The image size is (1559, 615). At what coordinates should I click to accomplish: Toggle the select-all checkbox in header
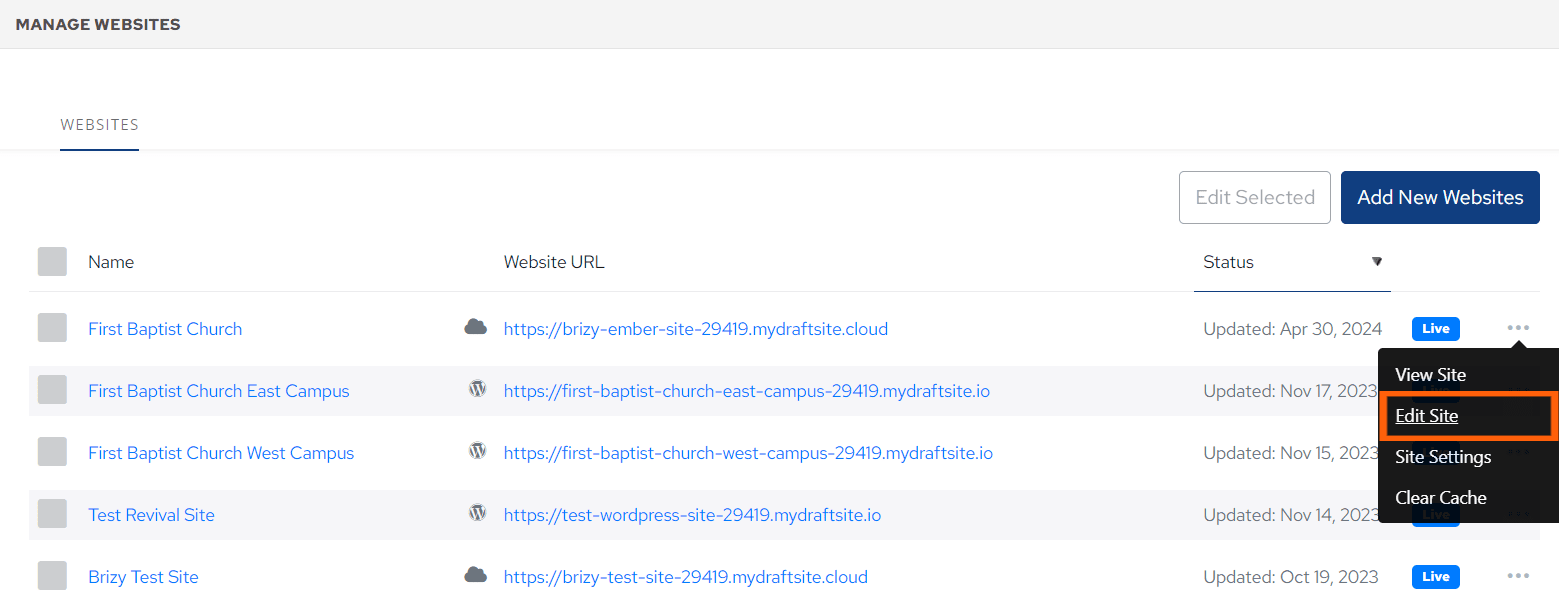click(52, 262)
